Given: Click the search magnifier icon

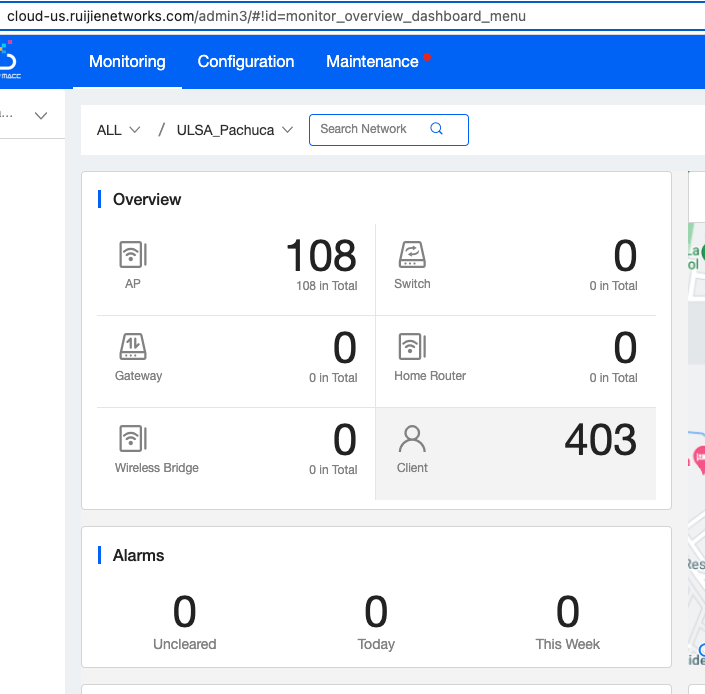Looking at the screenshot, I should [x=436, y=129].
